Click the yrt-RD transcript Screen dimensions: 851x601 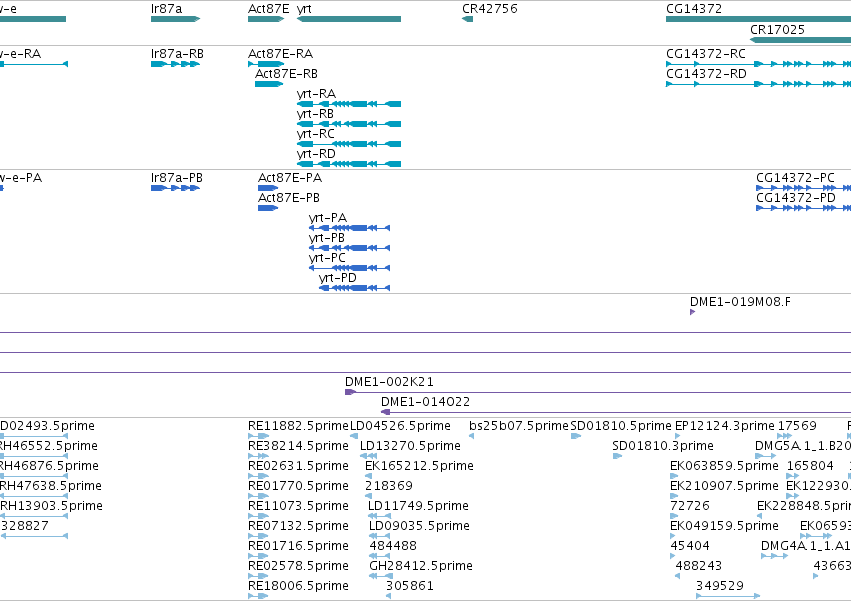tap(349, 164)
